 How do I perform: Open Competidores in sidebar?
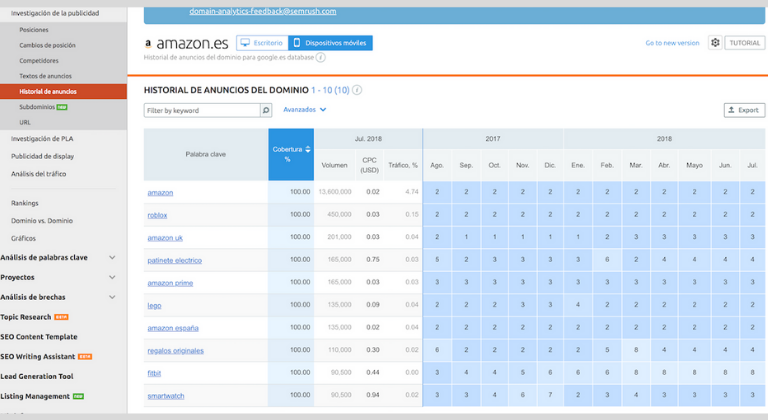tap(39, 61)
